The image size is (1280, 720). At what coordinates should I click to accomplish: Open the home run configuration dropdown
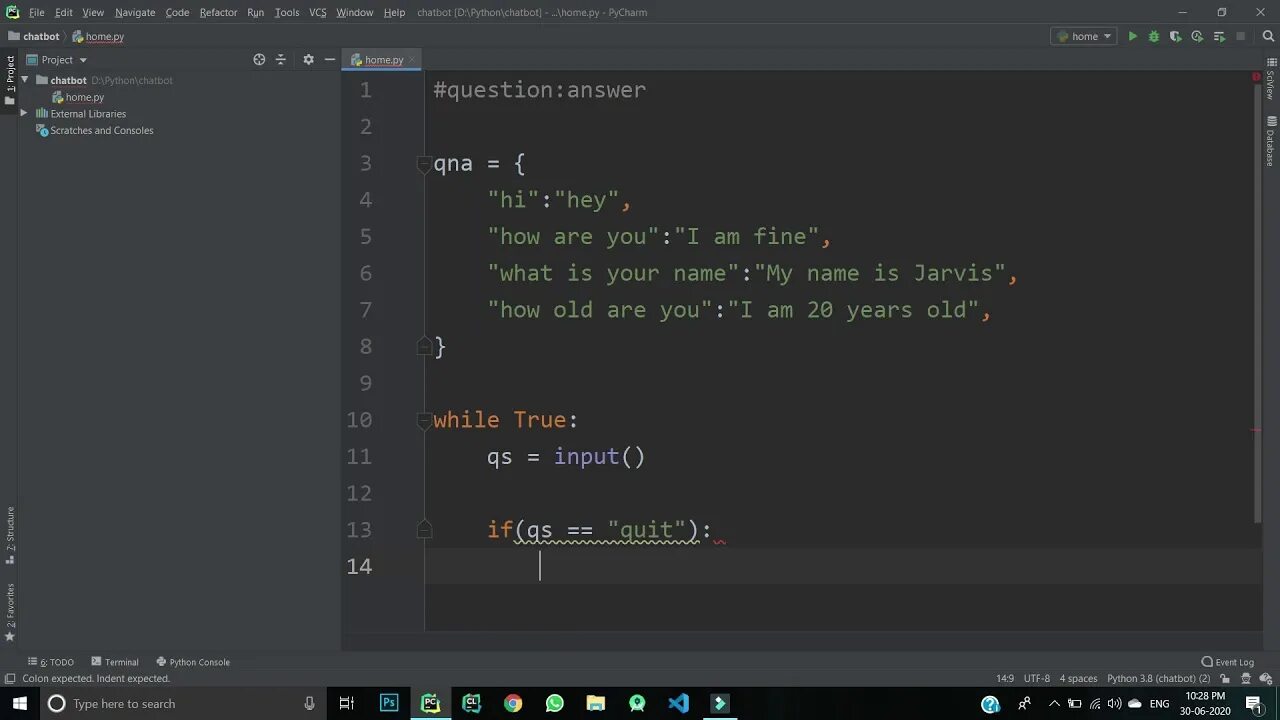coord(1084,36)
